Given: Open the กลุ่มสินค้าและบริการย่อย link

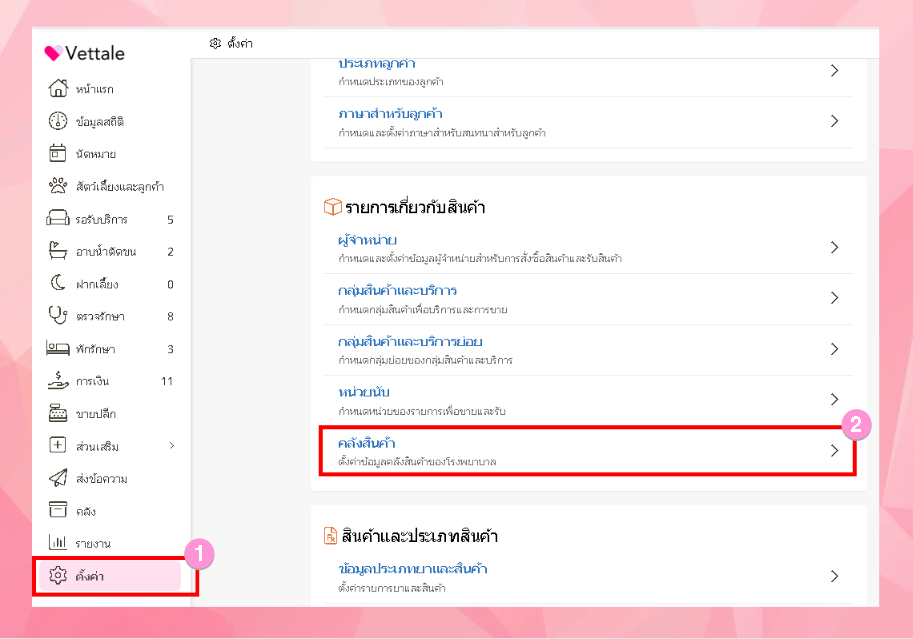Looking at the screenshot, I should [x=410, y=341].
